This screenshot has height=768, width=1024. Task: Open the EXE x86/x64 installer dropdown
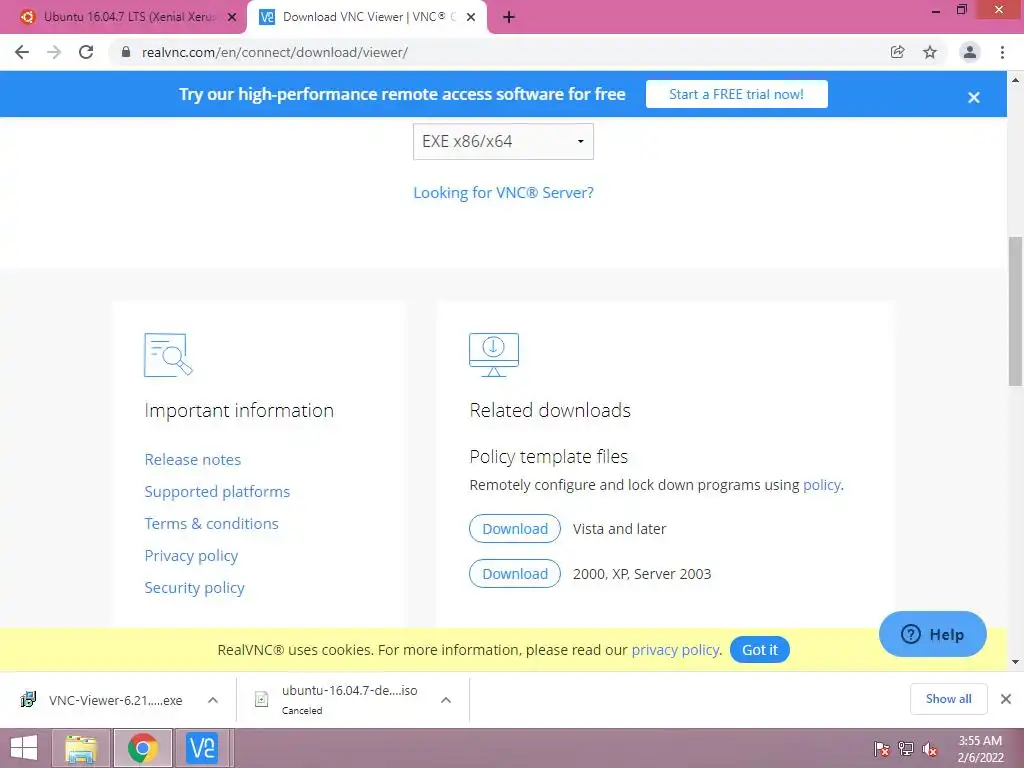coord(503,141)
